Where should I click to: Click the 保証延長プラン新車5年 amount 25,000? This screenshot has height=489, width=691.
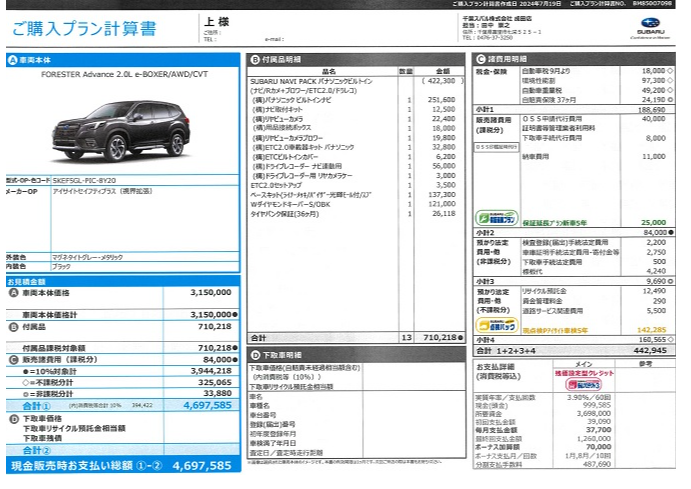(654, 223)
